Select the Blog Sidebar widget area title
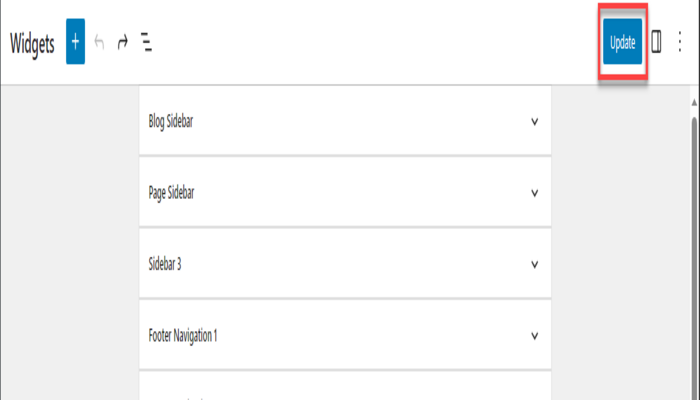The width and height of the screenshot is (700, 400). [170, 122]
